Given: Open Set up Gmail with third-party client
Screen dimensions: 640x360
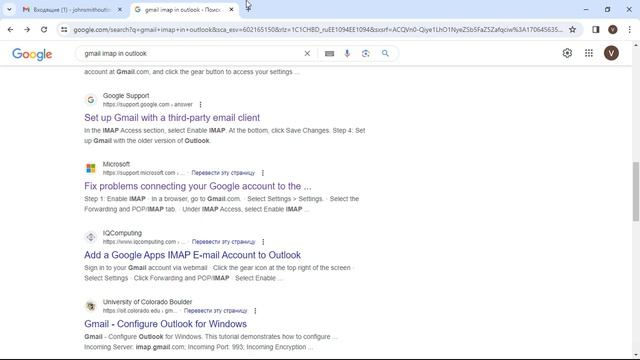Looking at the screenshot, I should pos(172,118).
